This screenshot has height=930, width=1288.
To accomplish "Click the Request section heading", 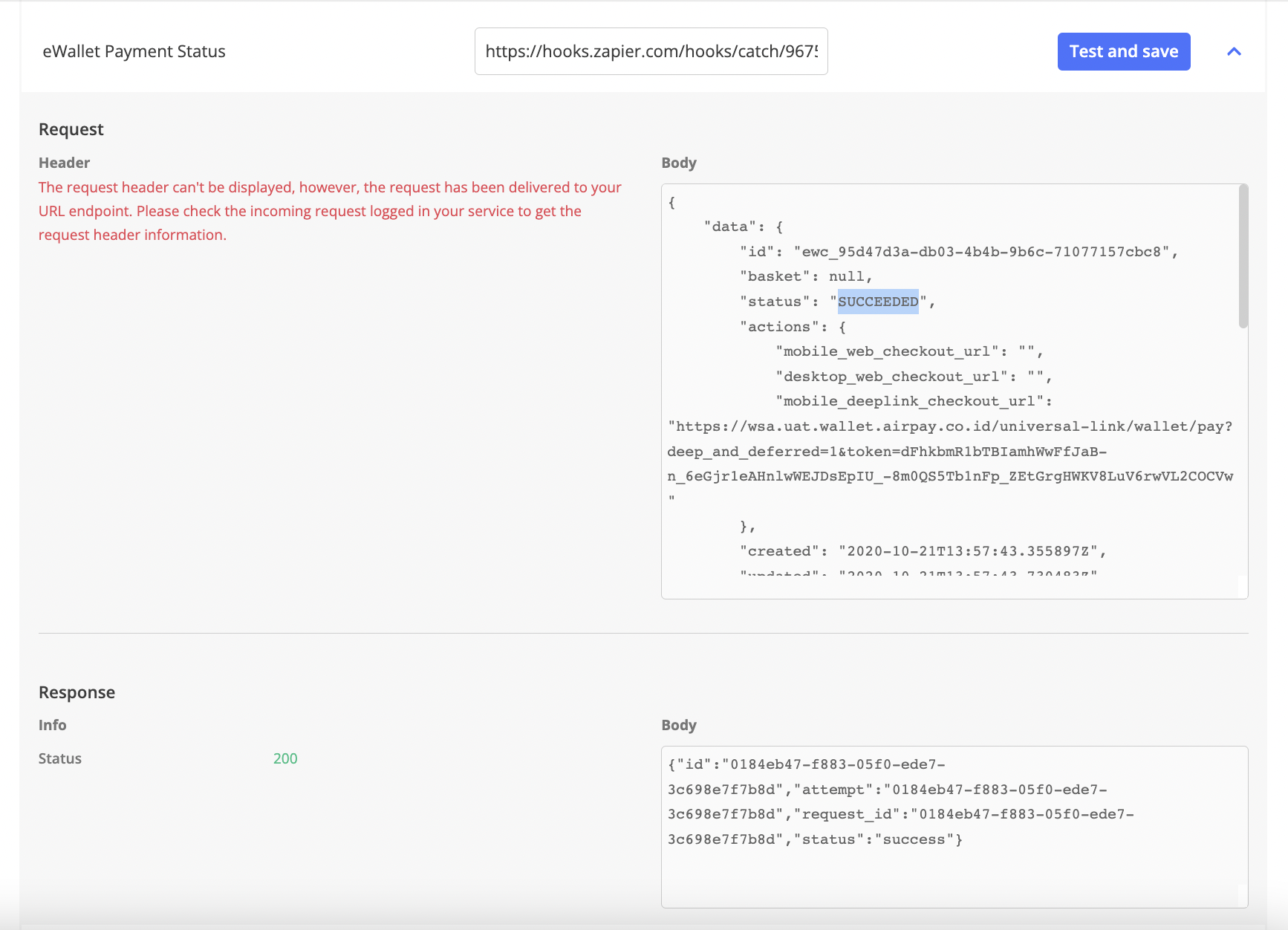I will click(x=71, y=129).
